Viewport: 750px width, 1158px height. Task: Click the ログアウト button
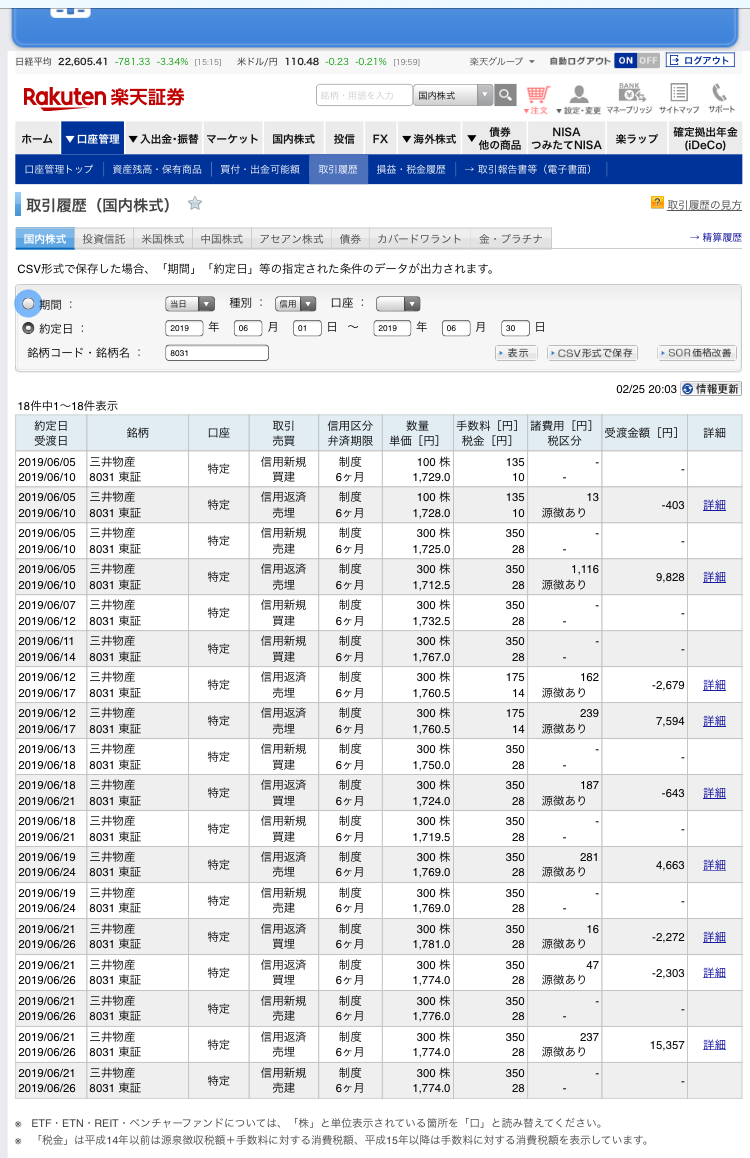click(700, 61)
